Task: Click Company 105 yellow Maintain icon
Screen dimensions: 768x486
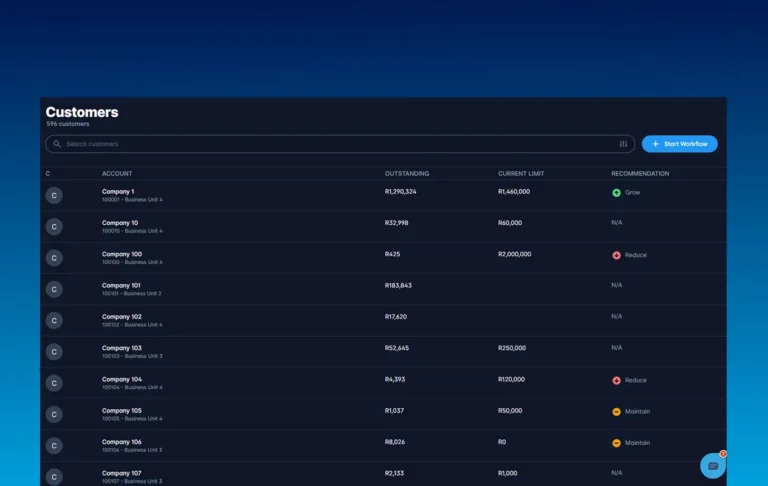Action: point(616,411)
